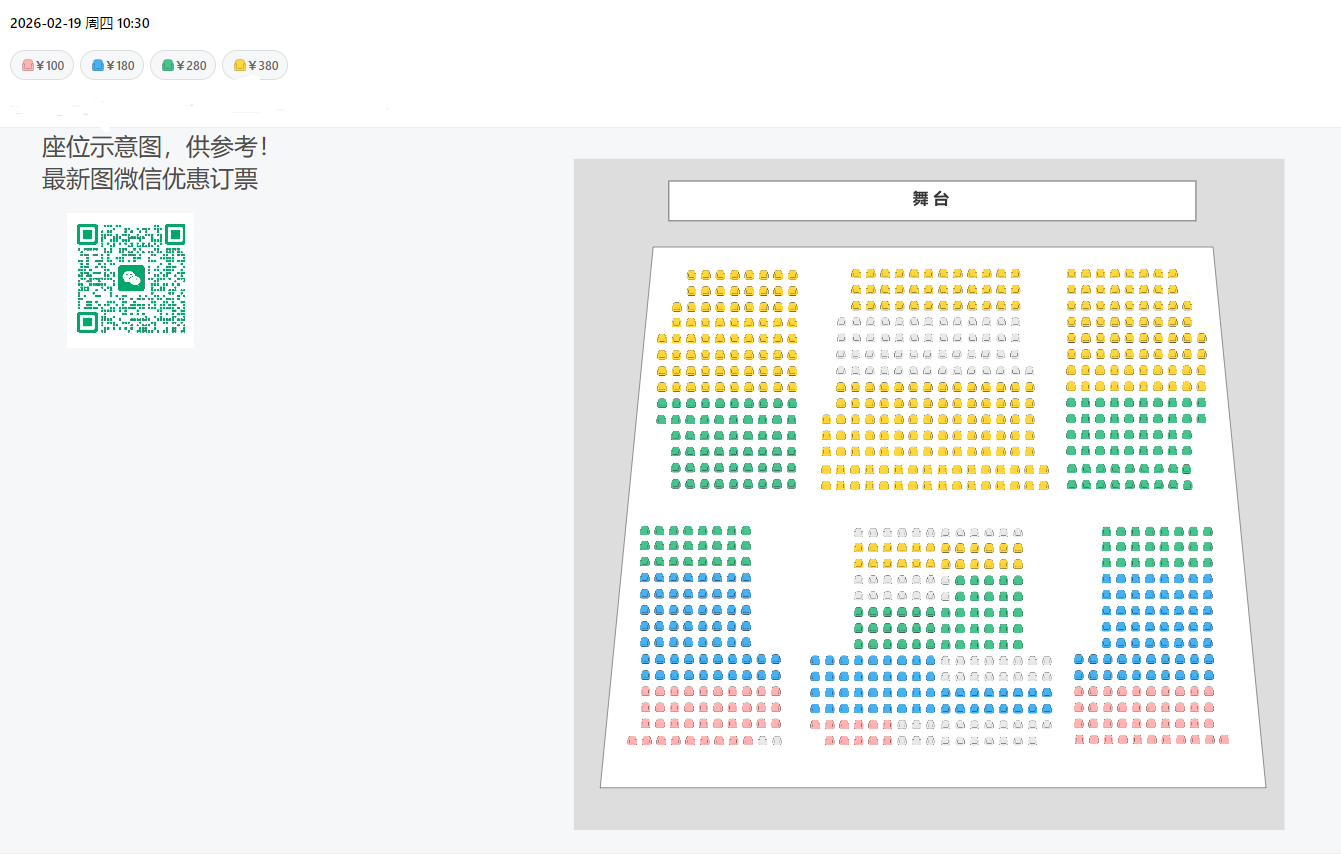Viewport: 1341px width, 868px height.
Task: Select top-left green seat of rear-left section
Action: pos(645,530)
